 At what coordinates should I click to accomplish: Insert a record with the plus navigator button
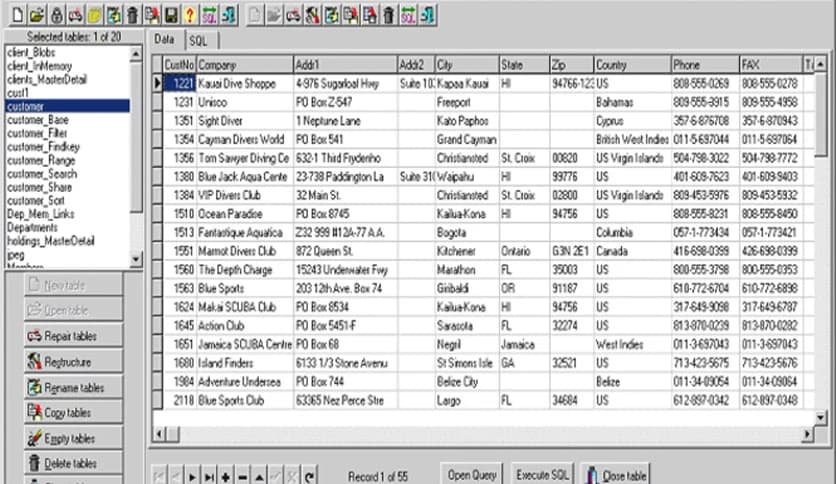226,476
